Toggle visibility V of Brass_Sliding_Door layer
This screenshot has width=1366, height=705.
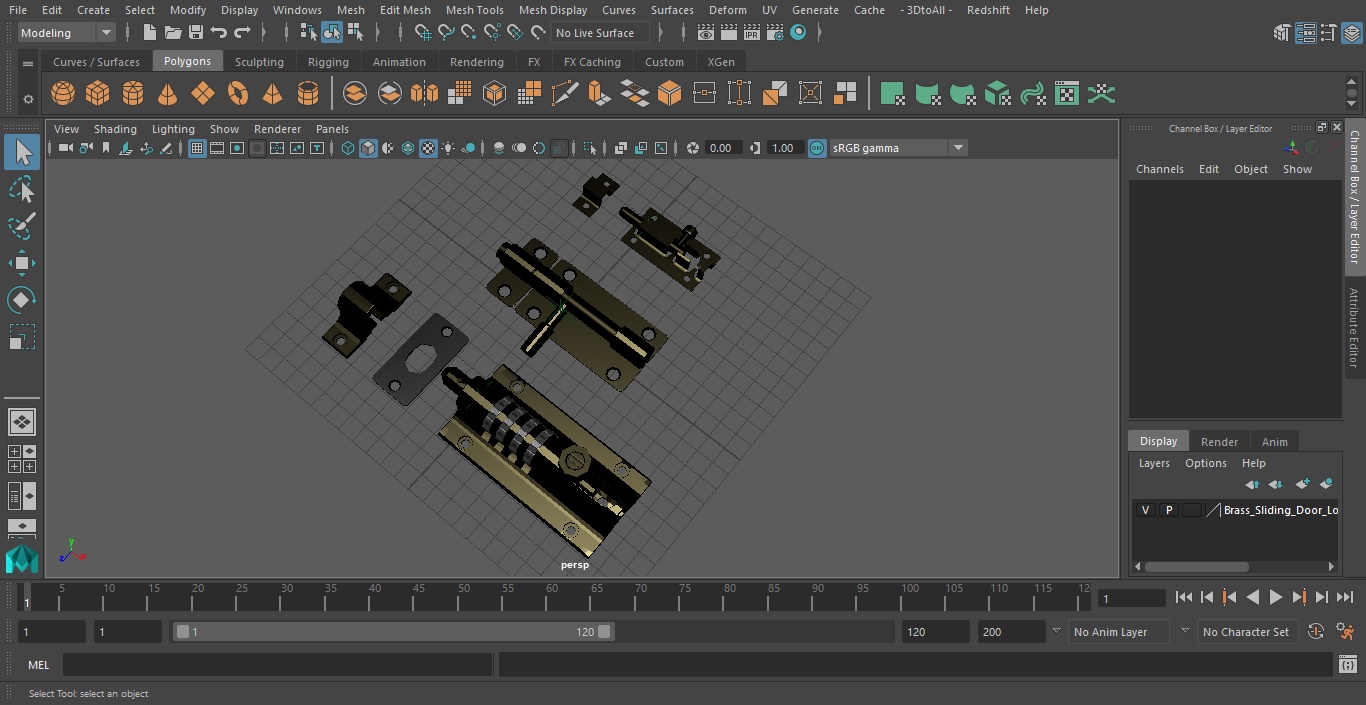pyautogui.click(x=1145, y=510)
